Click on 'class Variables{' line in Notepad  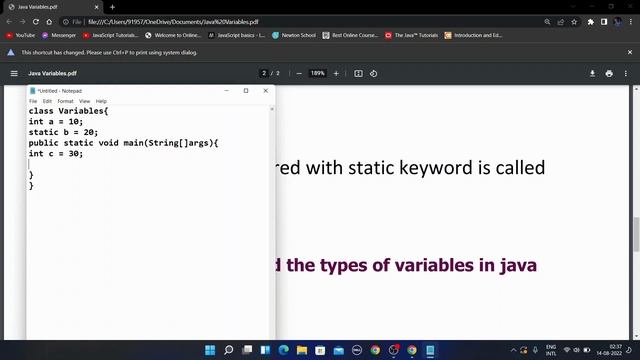(x=68, y=111)
